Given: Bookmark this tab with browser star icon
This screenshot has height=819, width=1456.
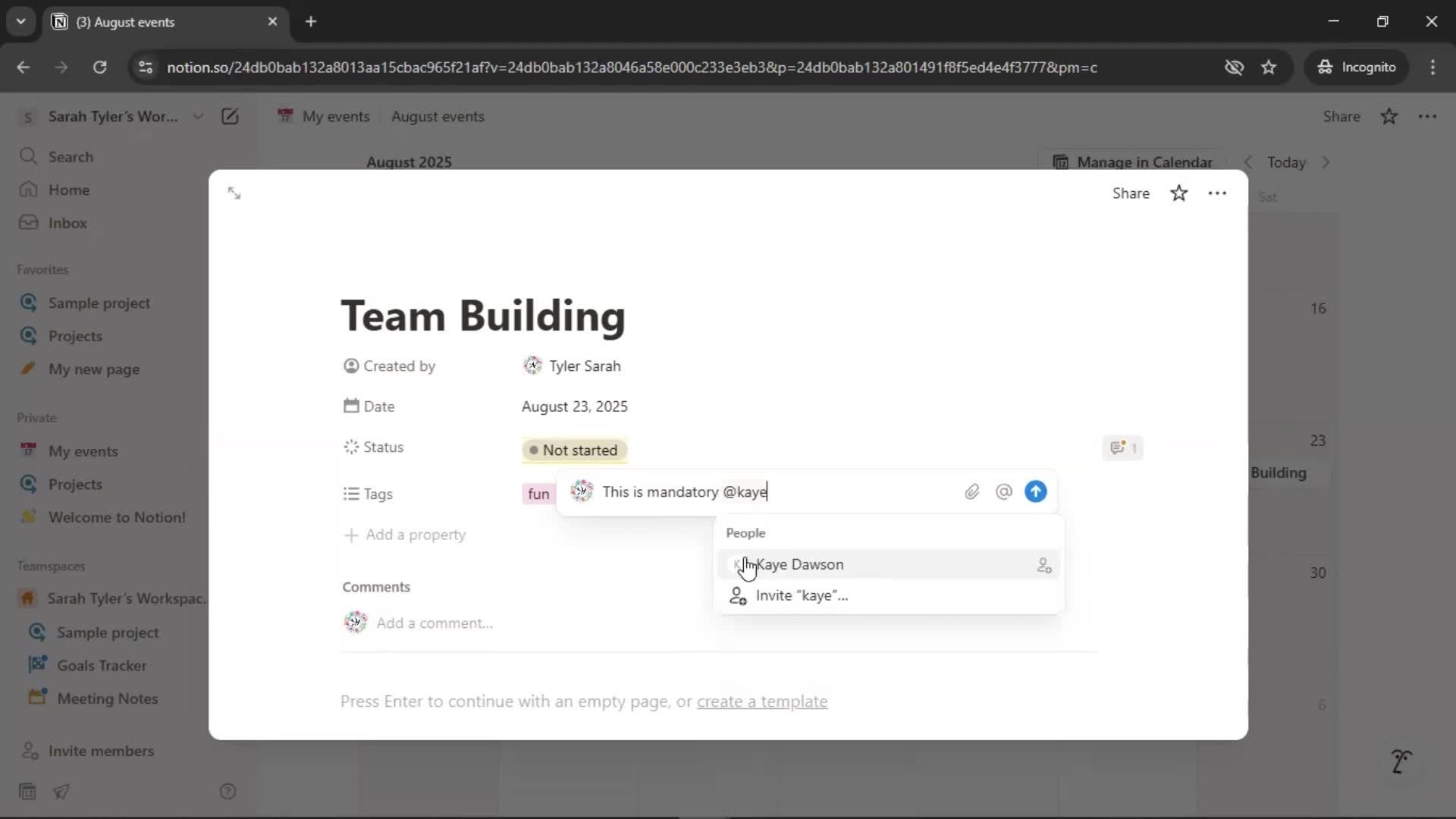Looking at the screenshot, I should point(1269,67).
